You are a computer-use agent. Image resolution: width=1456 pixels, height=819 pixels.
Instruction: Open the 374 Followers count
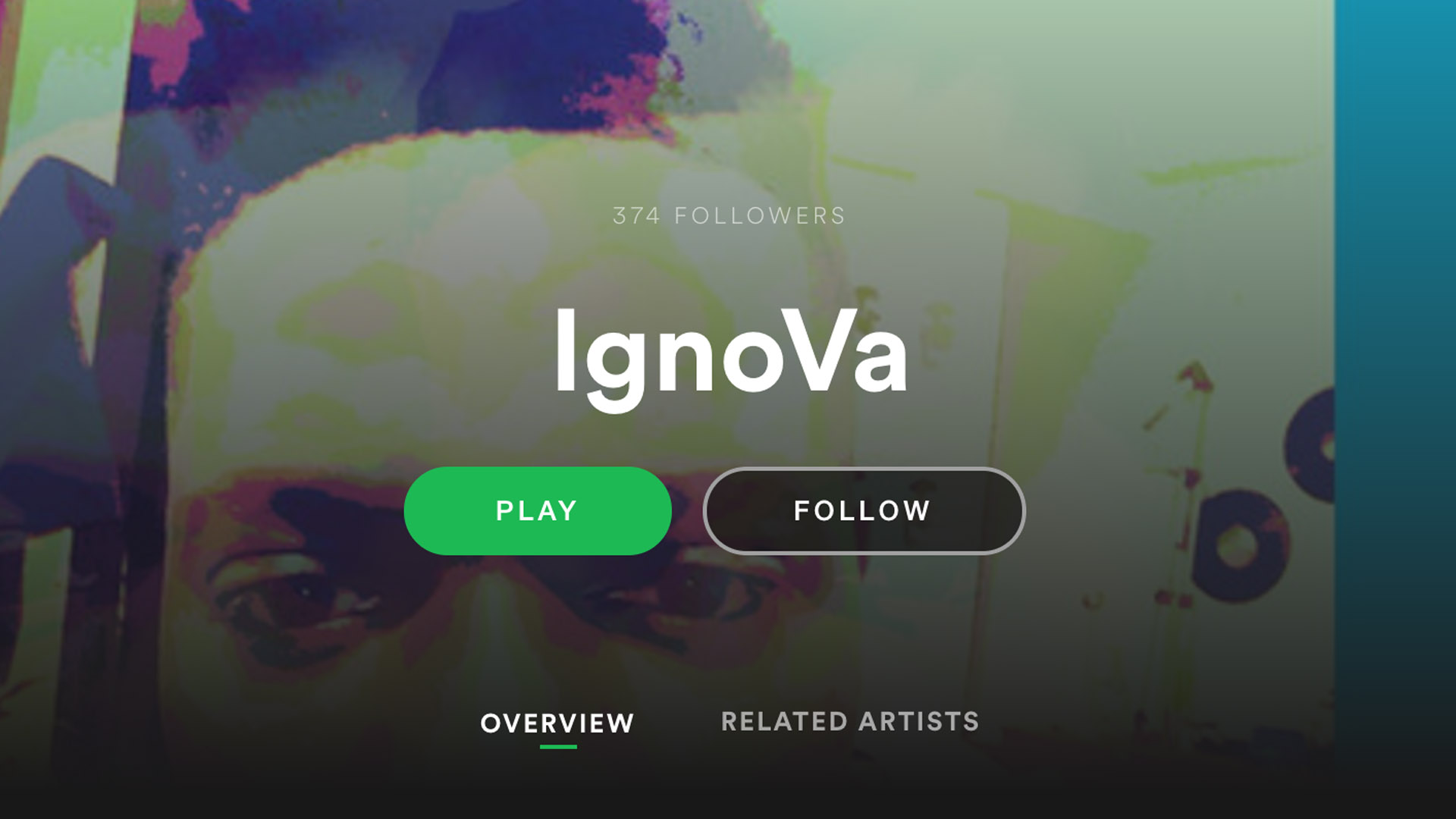click(729, 216)
